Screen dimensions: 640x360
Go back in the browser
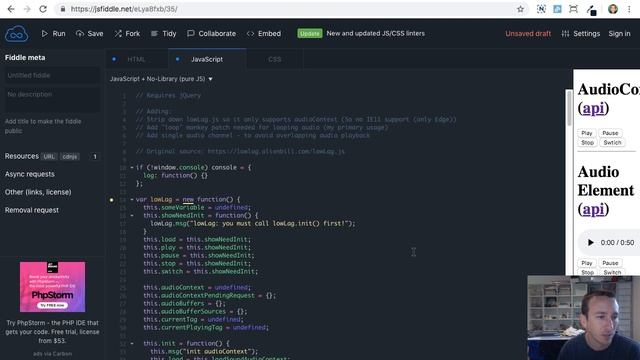coord(11,9)
